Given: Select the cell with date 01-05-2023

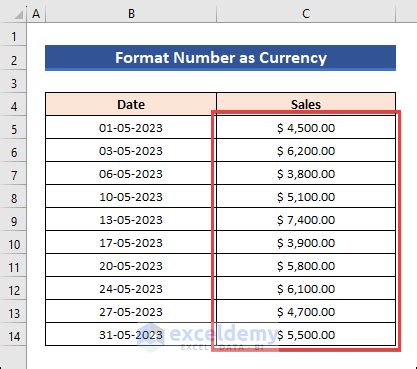Looking at the screenshot, I should point(131,128).
